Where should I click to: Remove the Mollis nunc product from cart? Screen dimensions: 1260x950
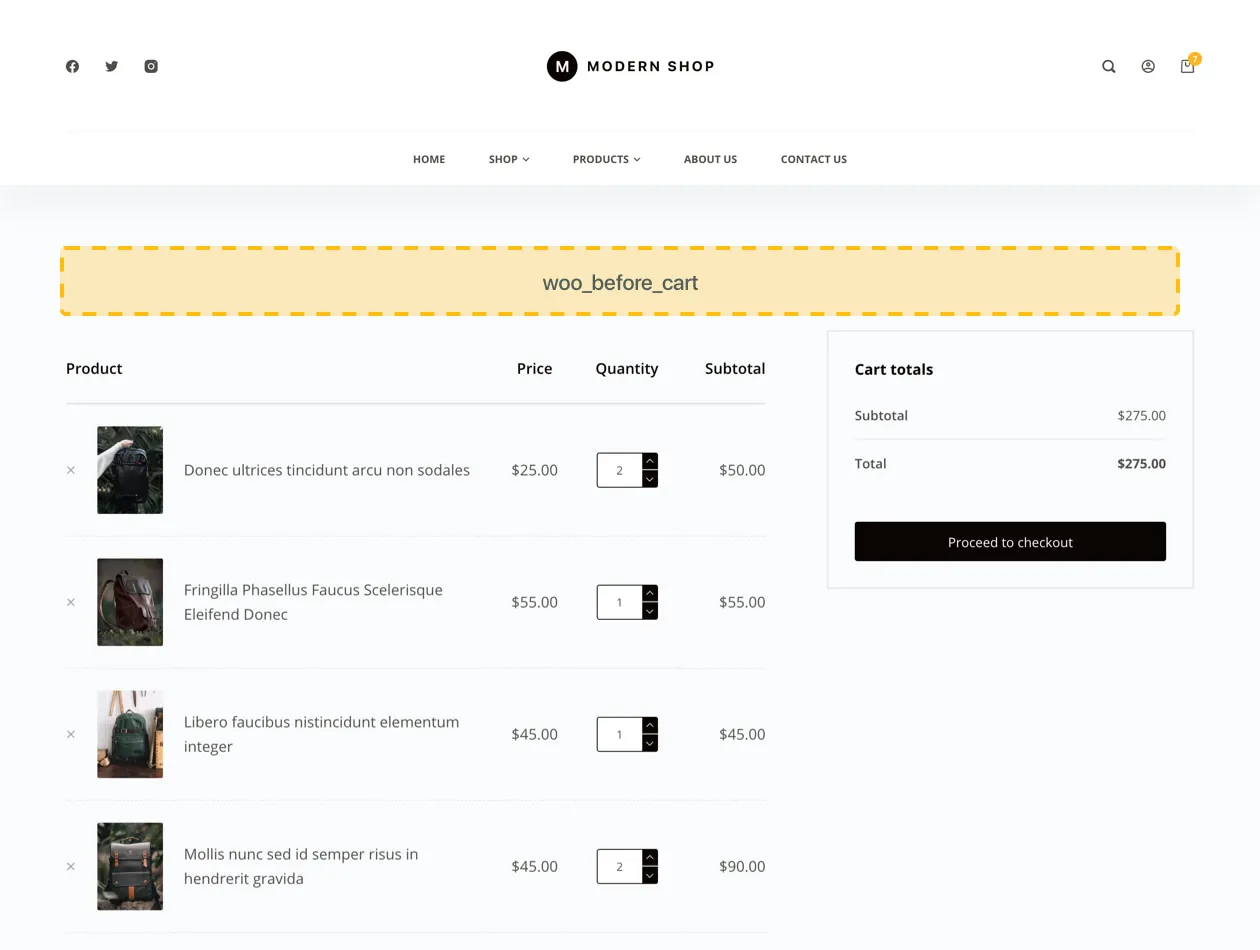point(70,866)
